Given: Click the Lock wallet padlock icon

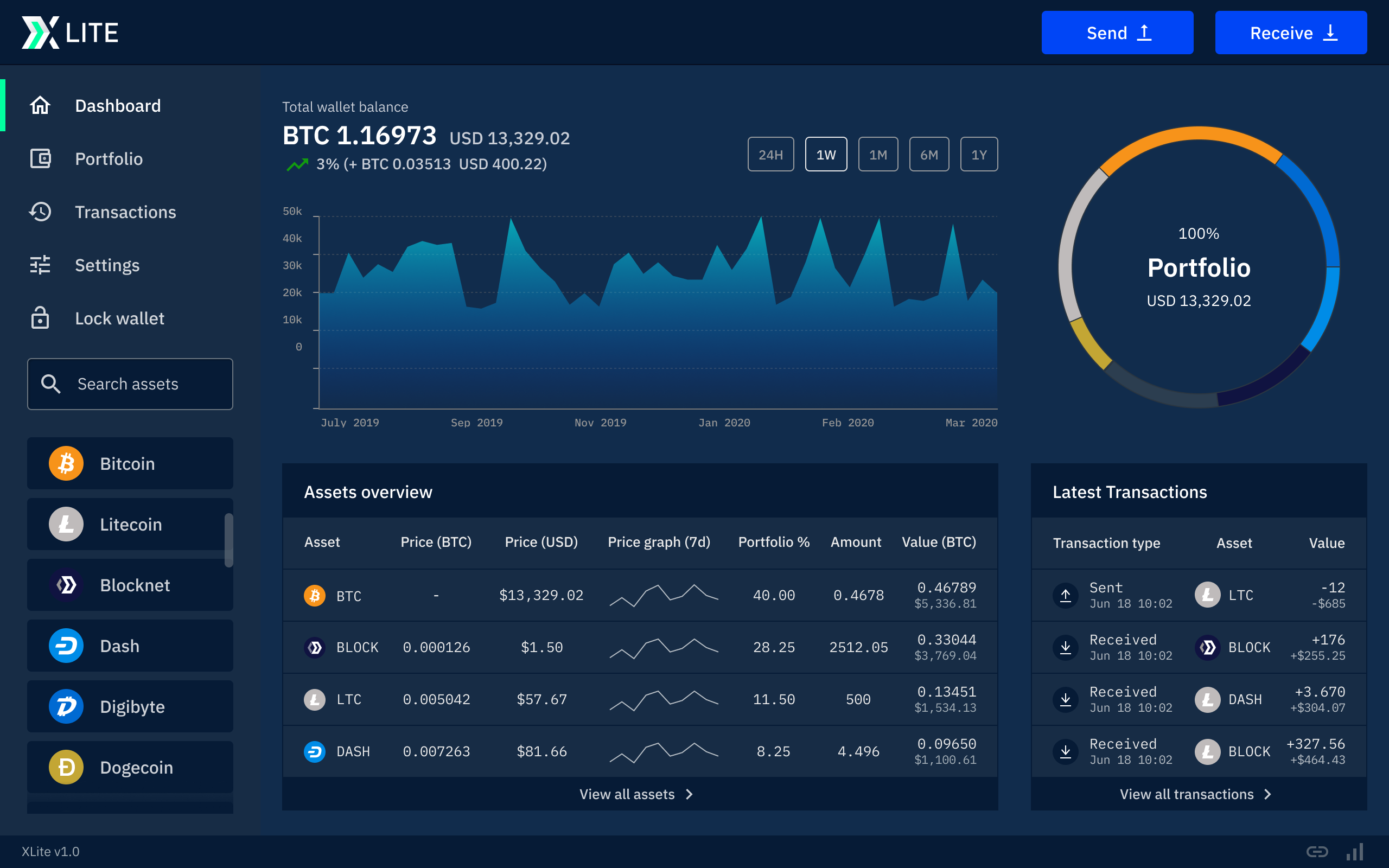Looking at the screenshot, I should coord(40,318).
